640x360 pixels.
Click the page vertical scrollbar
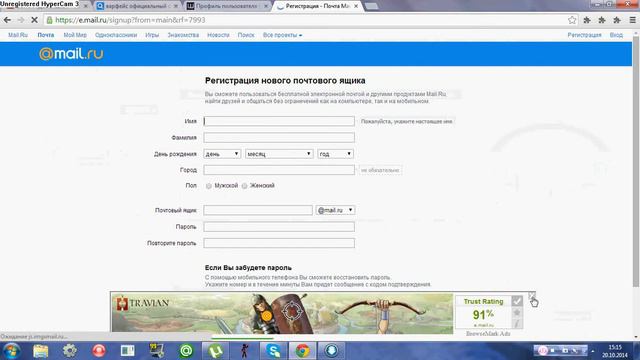[636, 162]
